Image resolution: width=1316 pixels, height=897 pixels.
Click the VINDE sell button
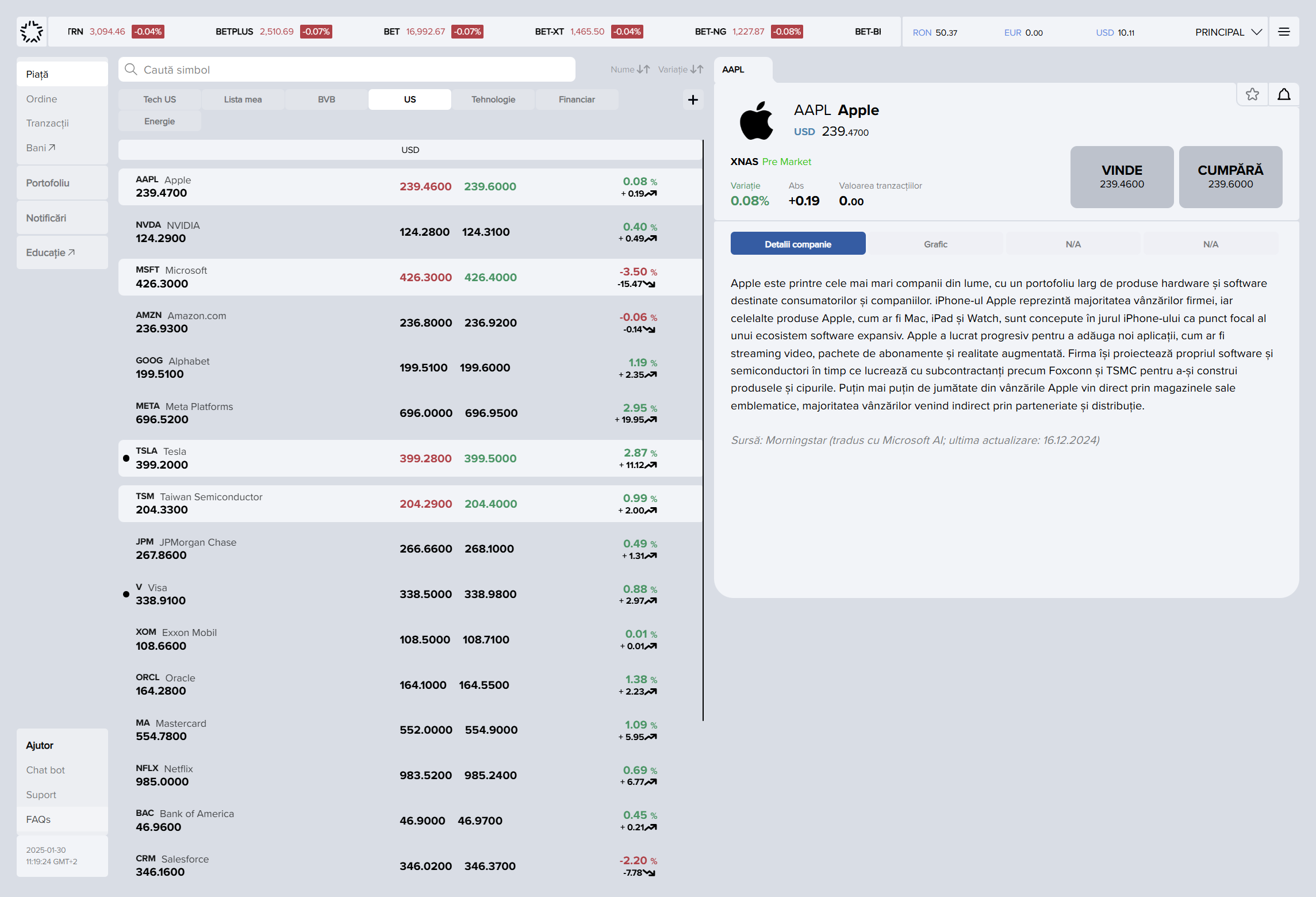click(x=1122, y=177)
